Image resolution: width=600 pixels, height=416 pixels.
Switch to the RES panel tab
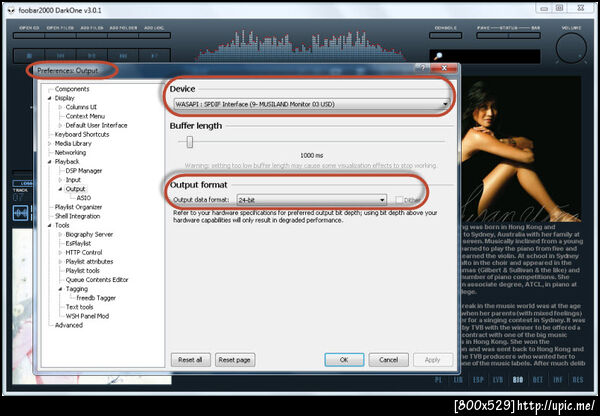tap(577, 380)
